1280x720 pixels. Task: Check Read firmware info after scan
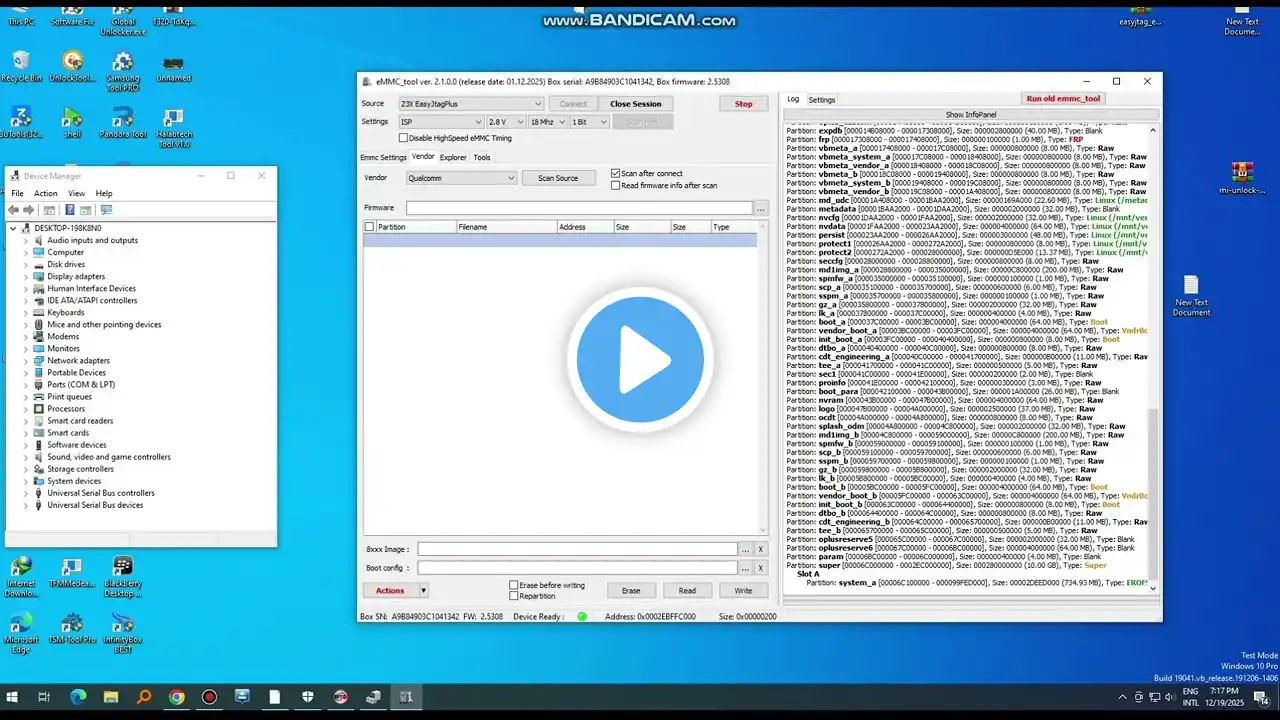coord(615,185)
